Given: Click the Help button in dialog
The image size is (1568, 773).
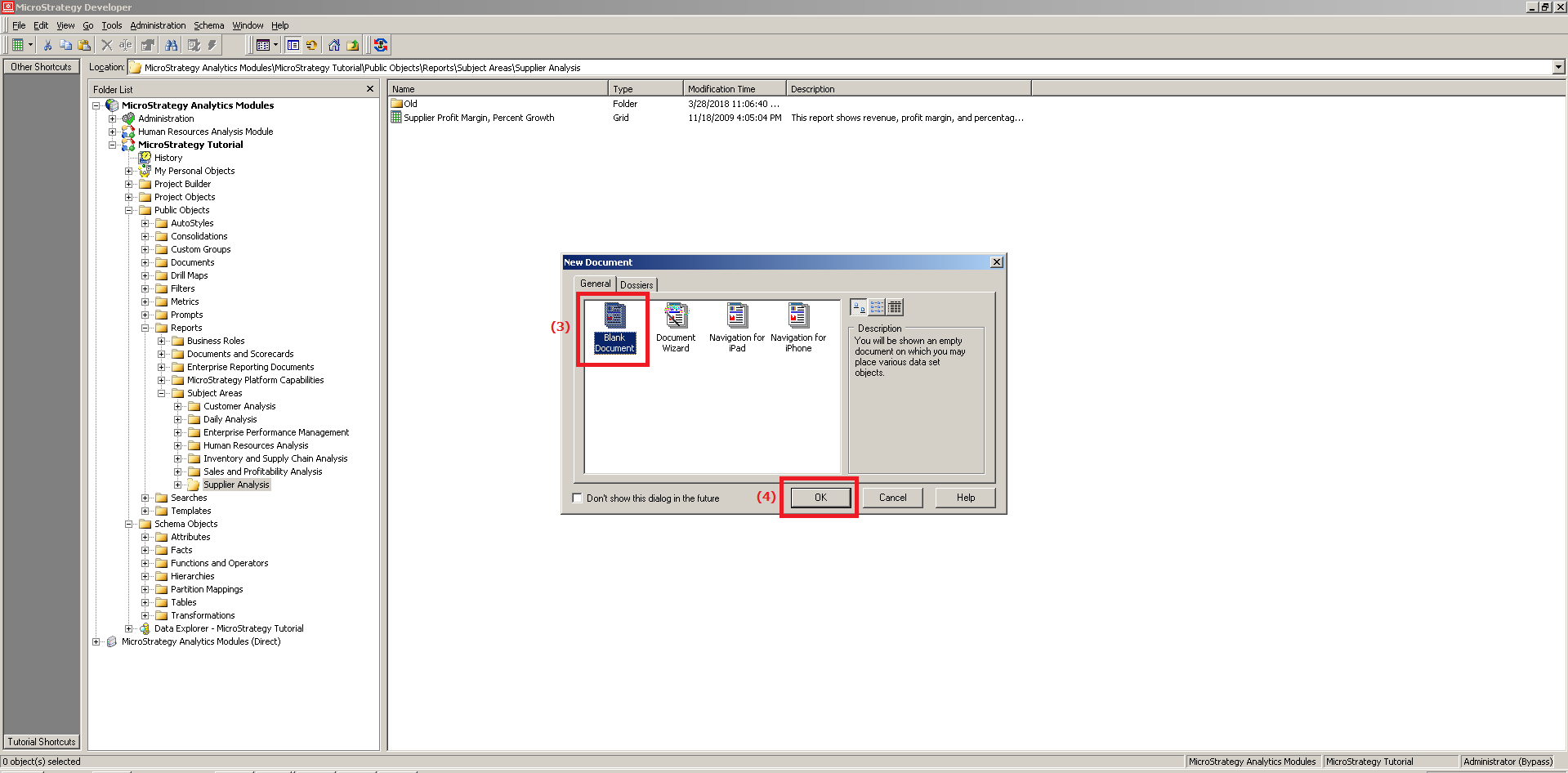Looking at the screenshot, I should click(966, 498).
